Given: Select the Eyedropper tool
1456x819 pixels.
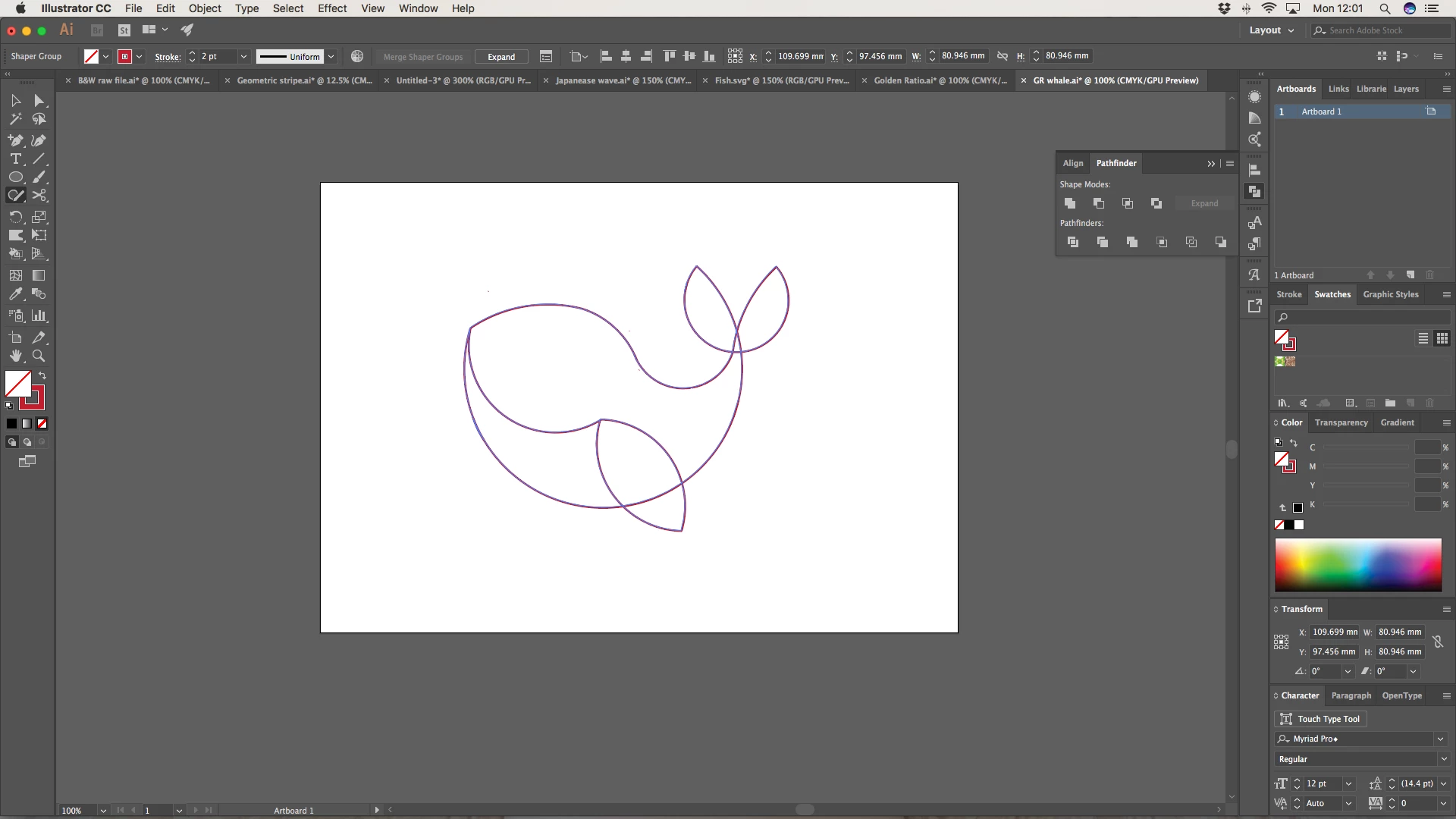Looking at the screenshot, I should click(x=15, y=294).
